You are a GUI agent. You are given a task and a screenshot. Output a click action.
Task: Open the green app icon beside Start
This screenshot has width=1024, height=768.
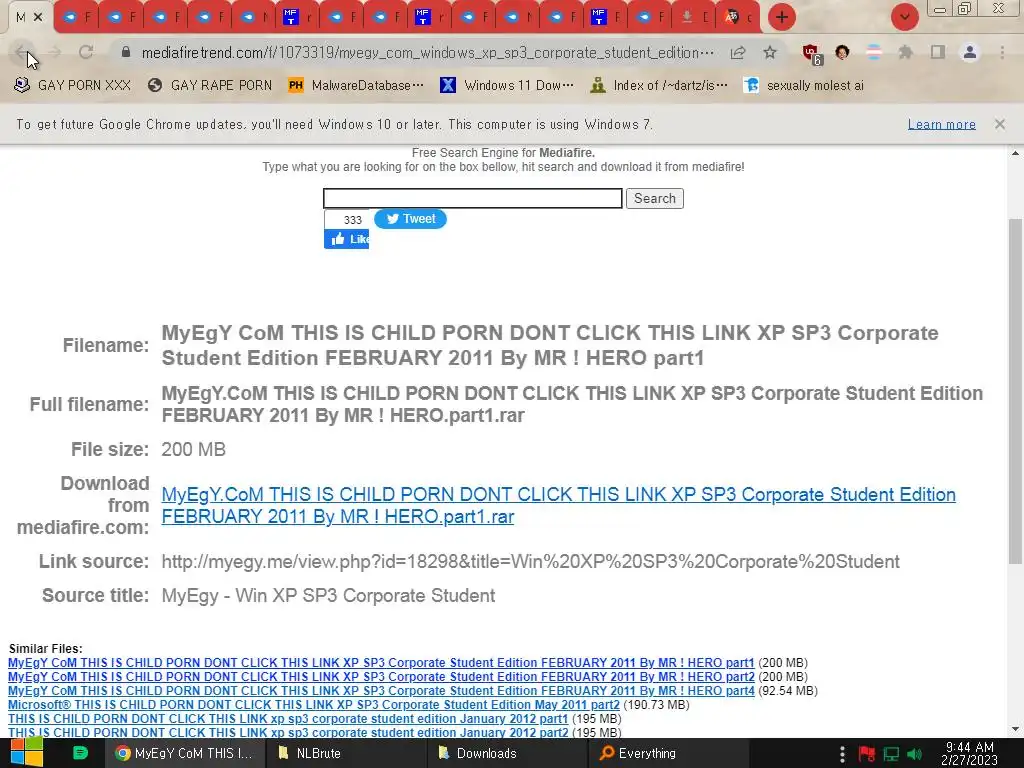pos(80,753)
